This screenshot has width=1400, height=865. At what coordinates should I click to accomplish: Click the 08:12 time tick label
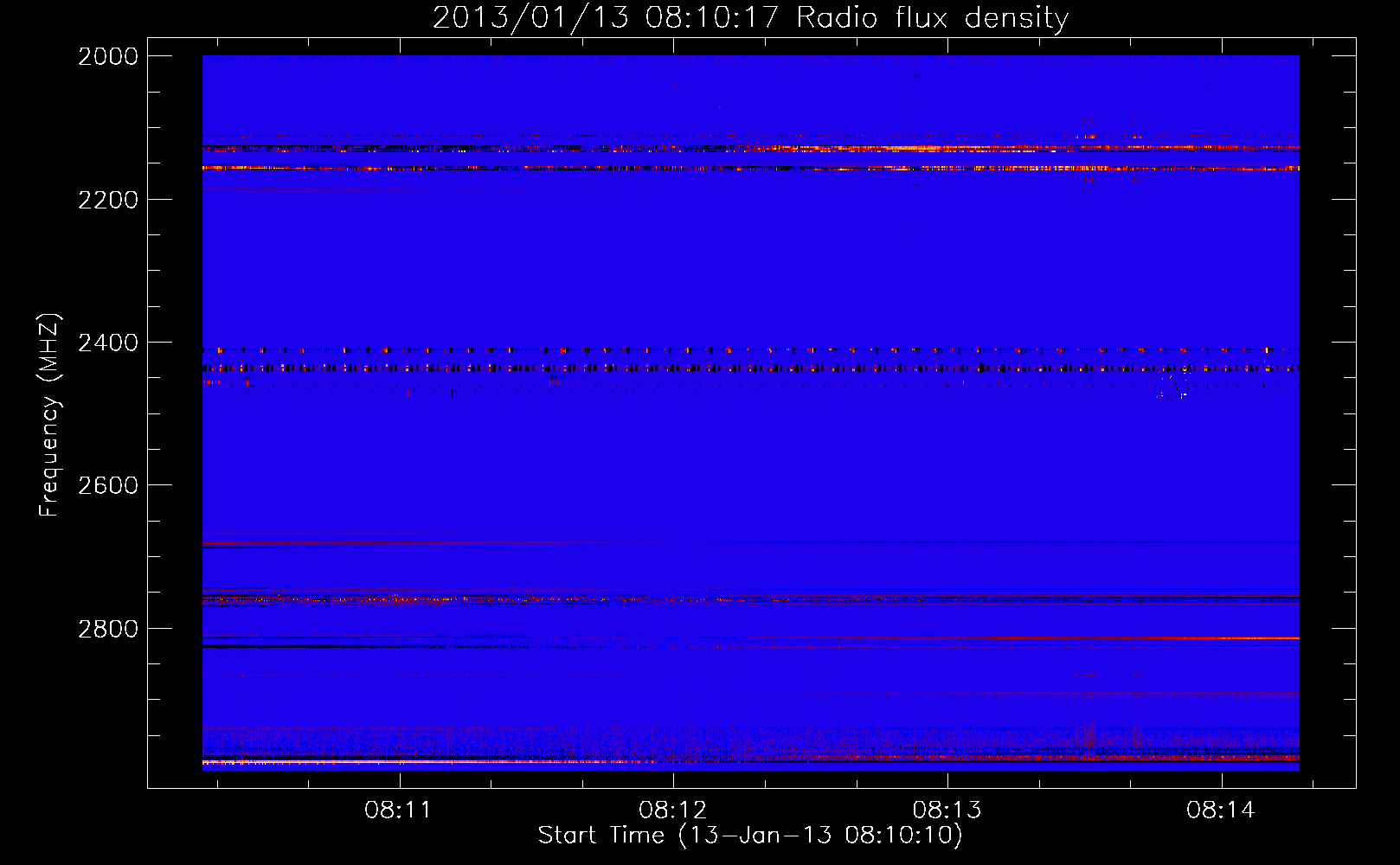pos(672,811)
